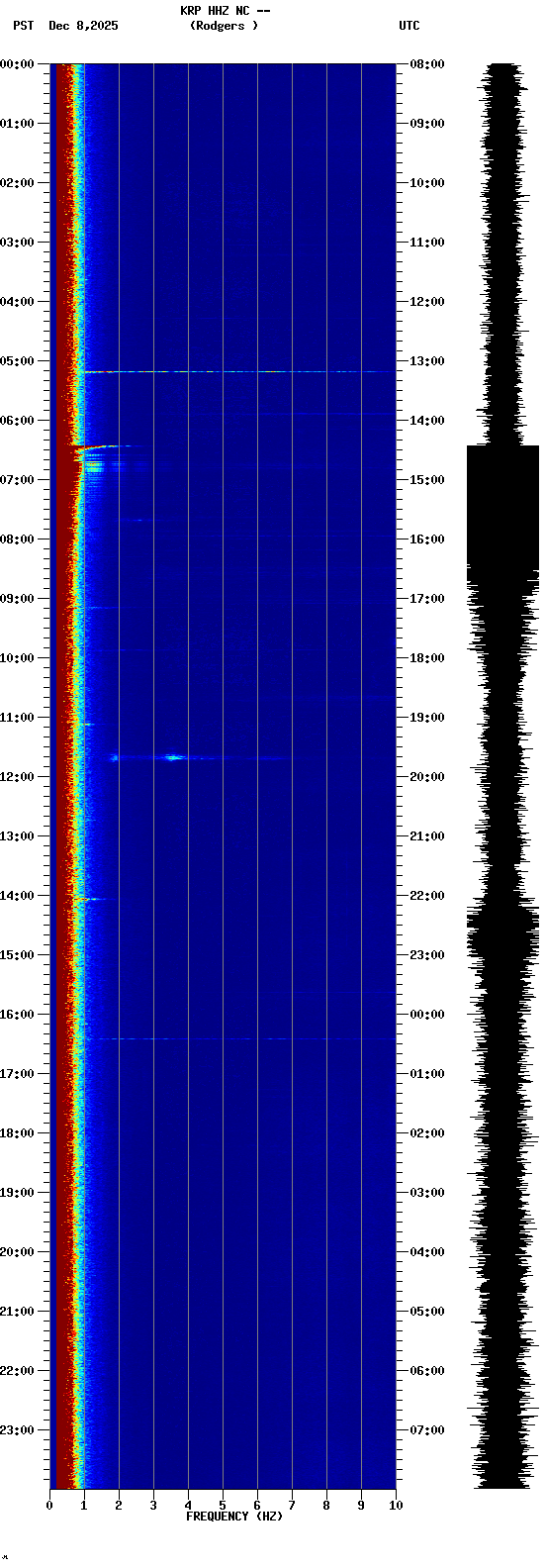Viewport: 546px width, 1568px height.
Task: Click the bright 3.5 Hz spot near 11:40 PST
Action: (175, 757)
